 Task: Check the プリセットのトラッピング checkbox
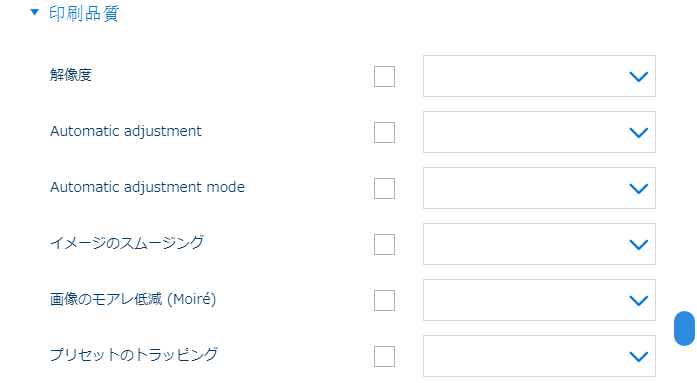point(385,356)
